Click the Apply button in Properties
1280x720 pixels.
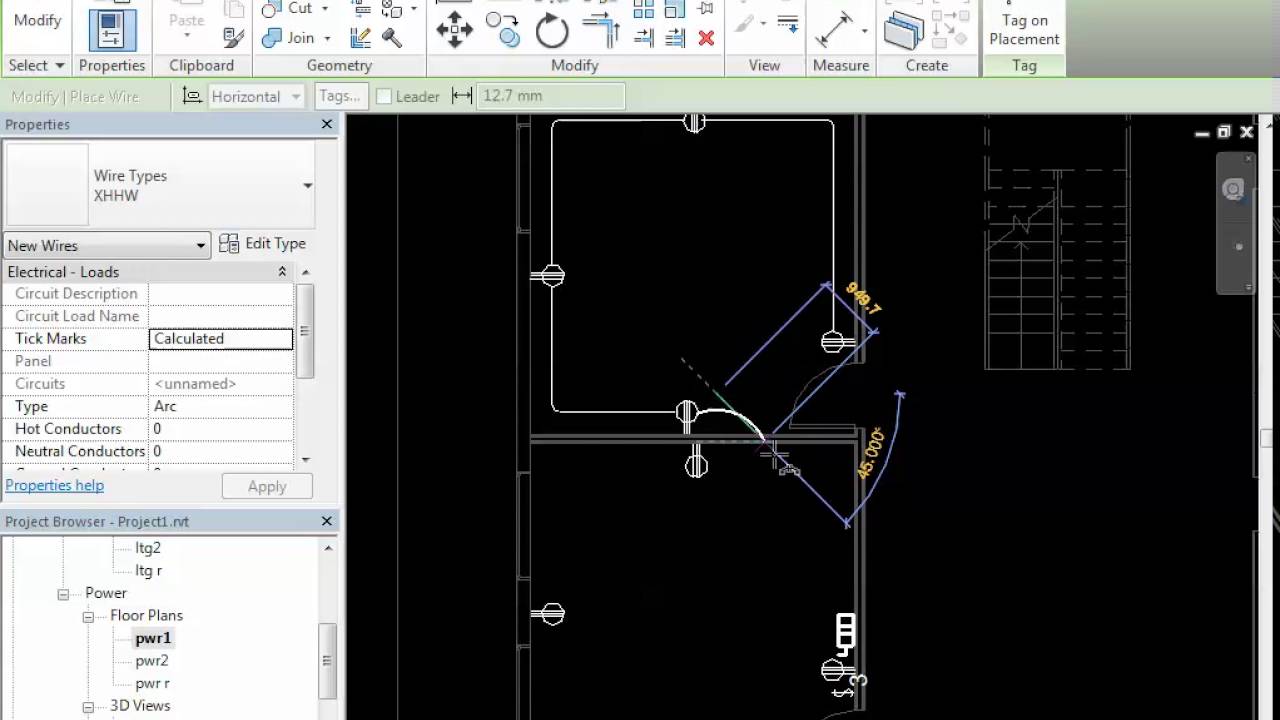point(267,486)
